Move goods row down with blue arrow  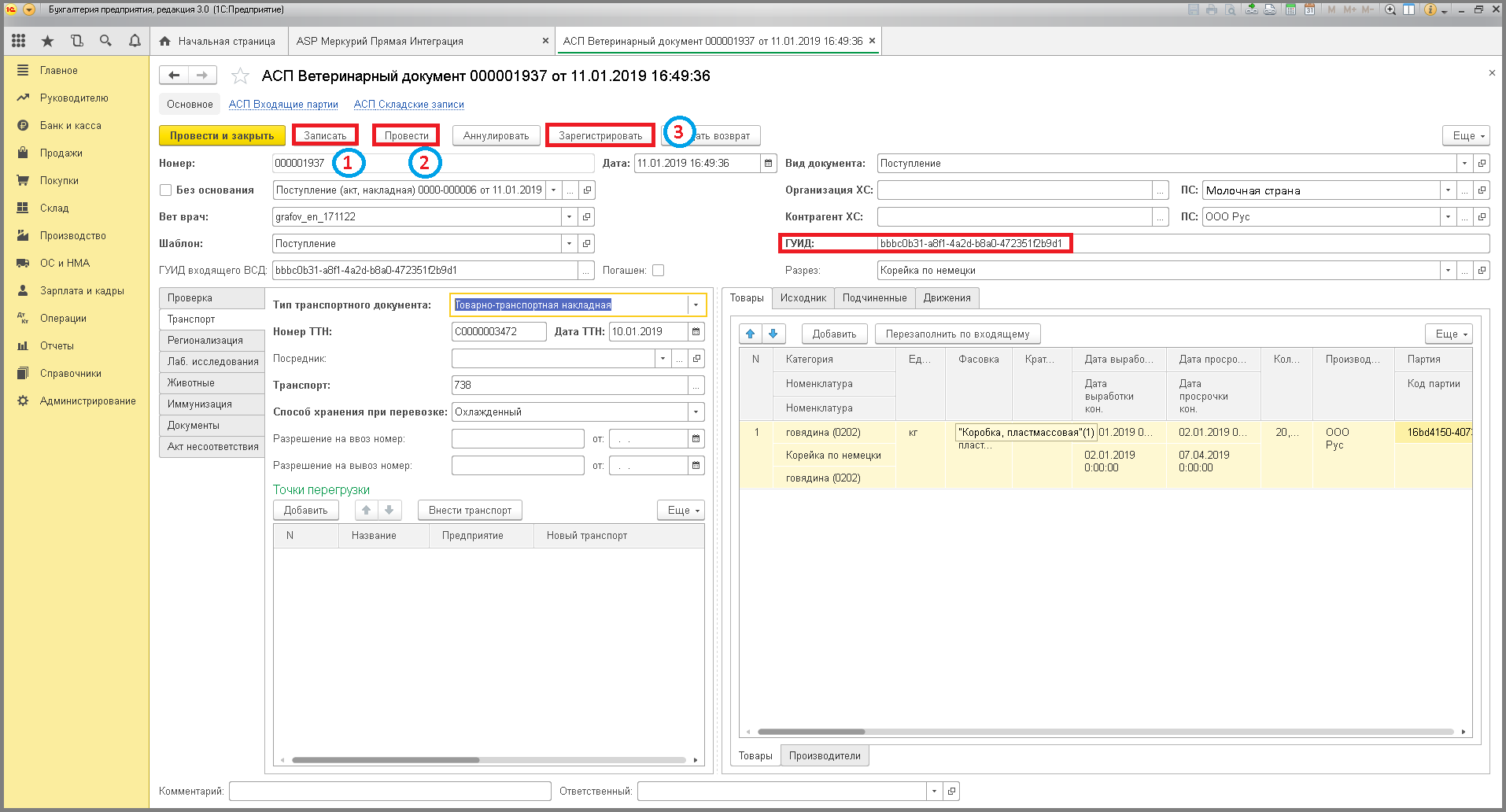click(773, 334)
